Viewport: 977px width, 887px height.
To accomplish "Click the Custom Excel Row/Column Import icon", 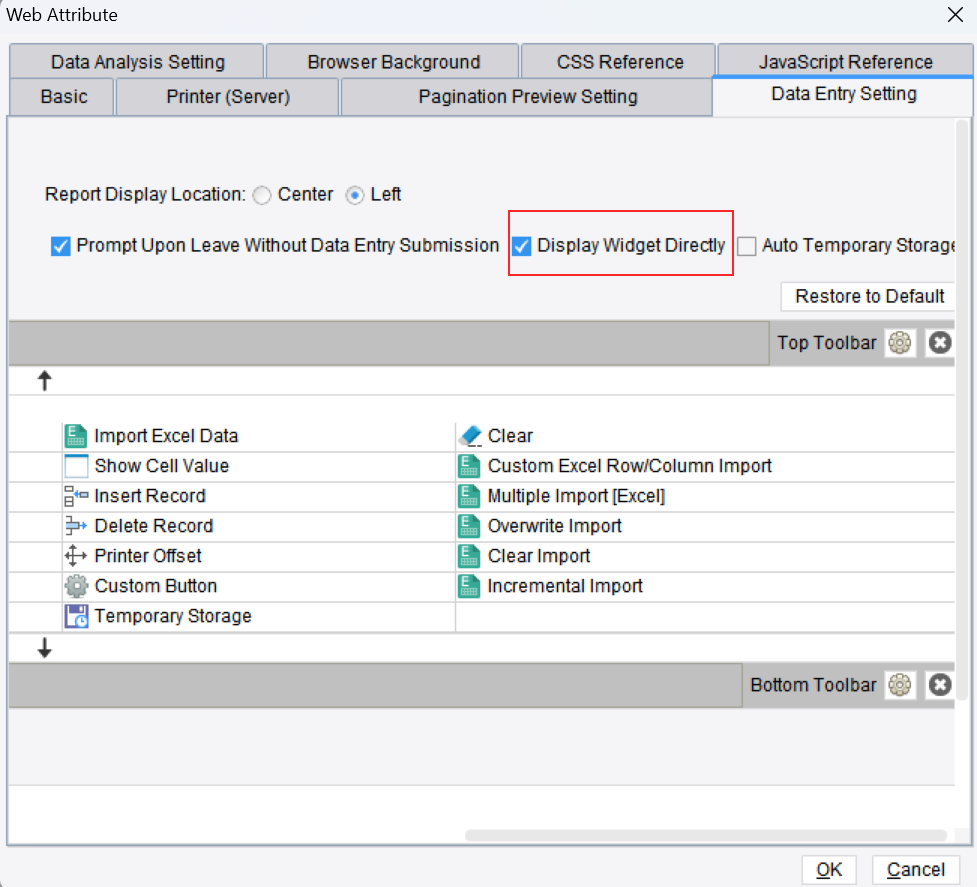I will (469, 466).
